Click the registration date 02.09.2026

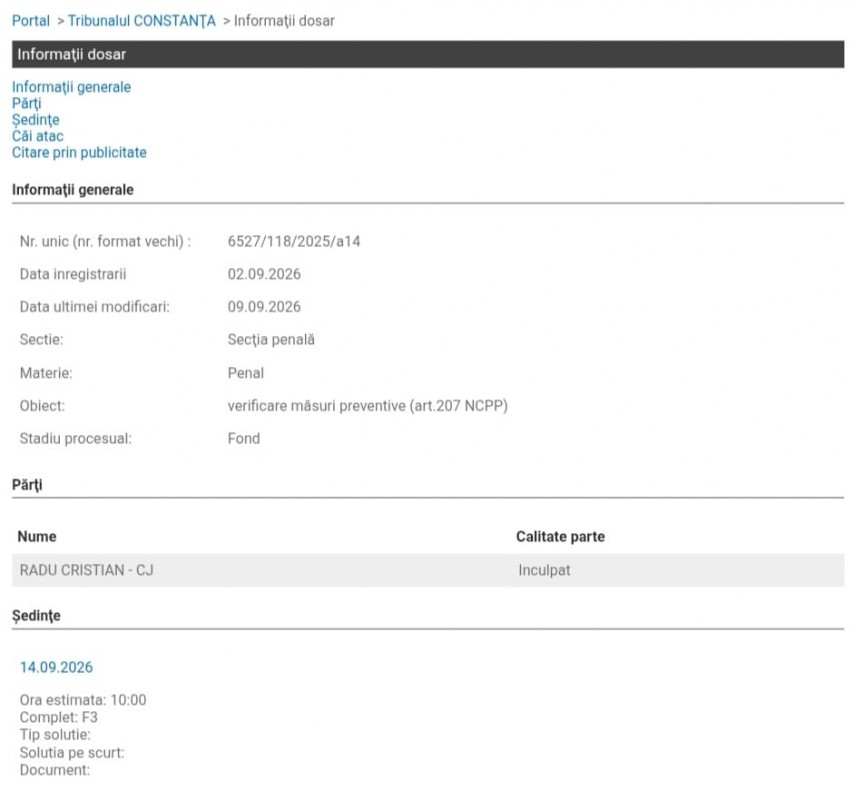[264, 274]
